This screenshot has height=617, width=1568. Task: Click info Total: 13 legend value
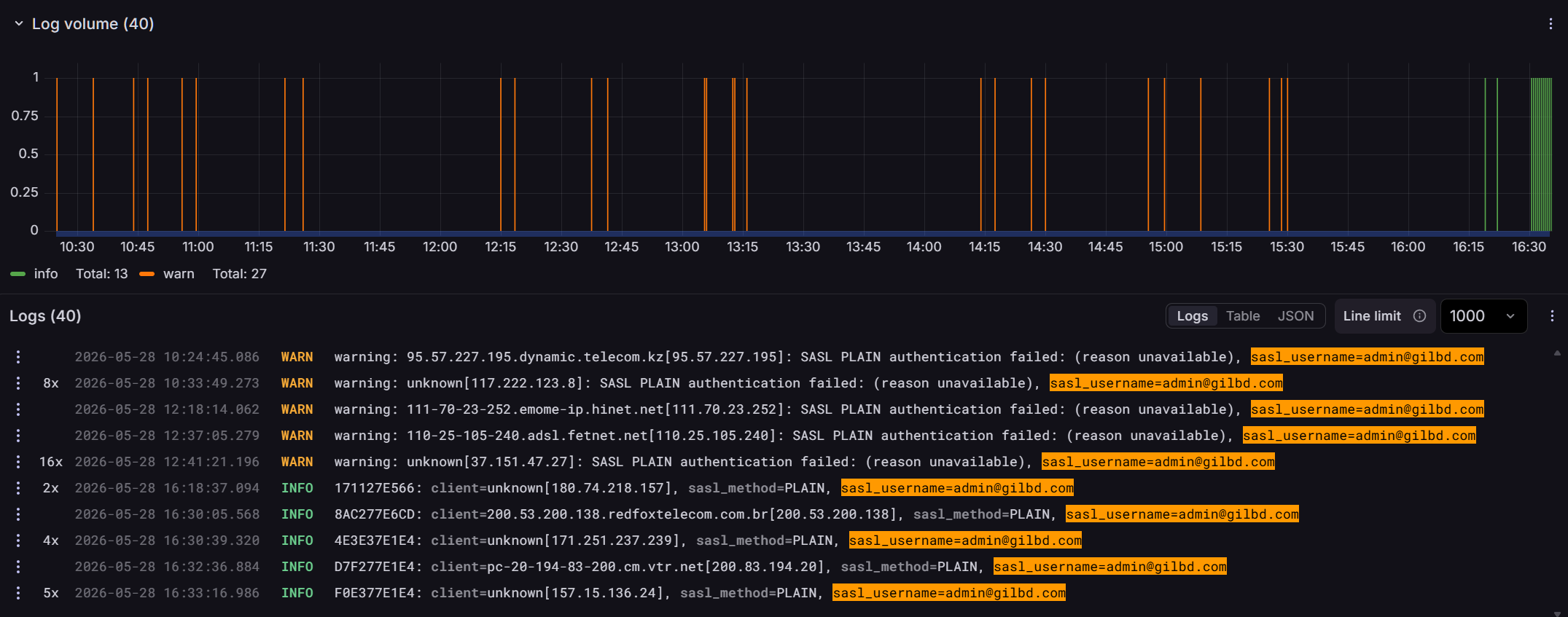(101, 274)
